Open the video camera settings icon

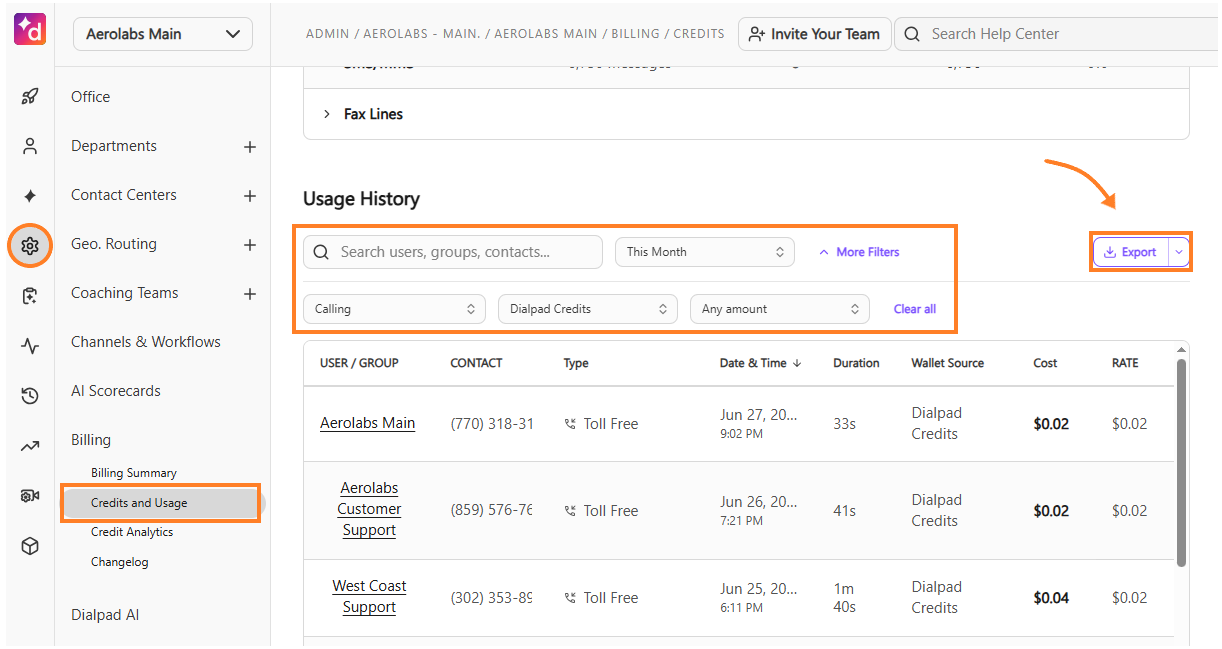pos(30,496)
